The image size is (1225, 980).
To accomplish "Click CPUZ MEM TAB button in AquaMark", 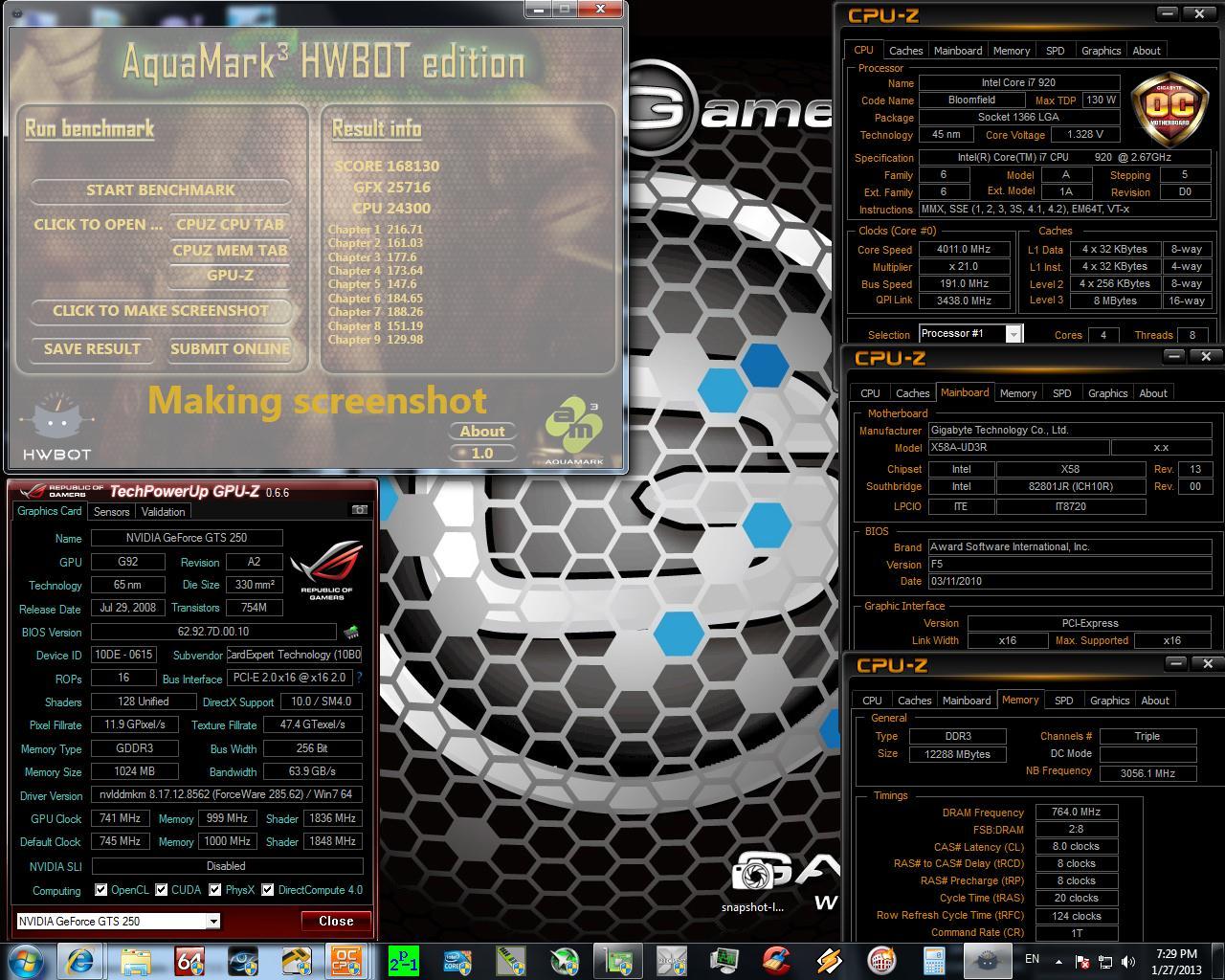I will (x=230, y=250).
